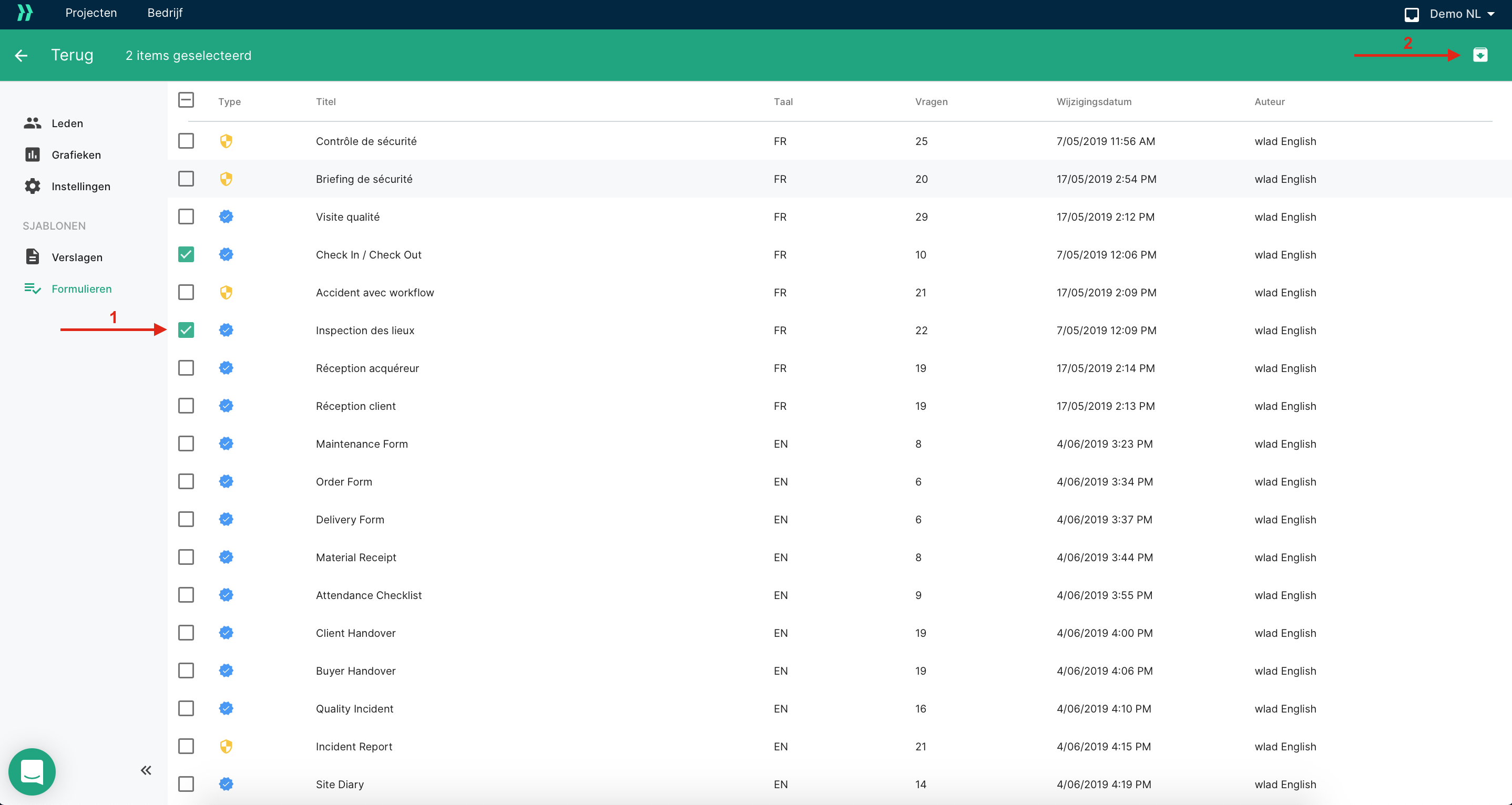Open the Quality Incident form title
The width and height of the screenshot is (1512, 805).
click(354, 709)
